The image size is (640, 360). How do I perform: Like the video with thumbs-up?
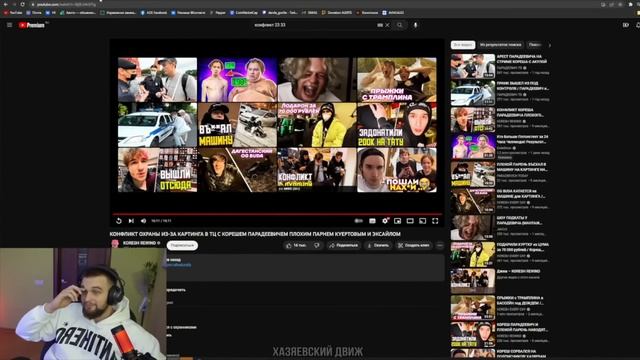(x=296, y=245)
